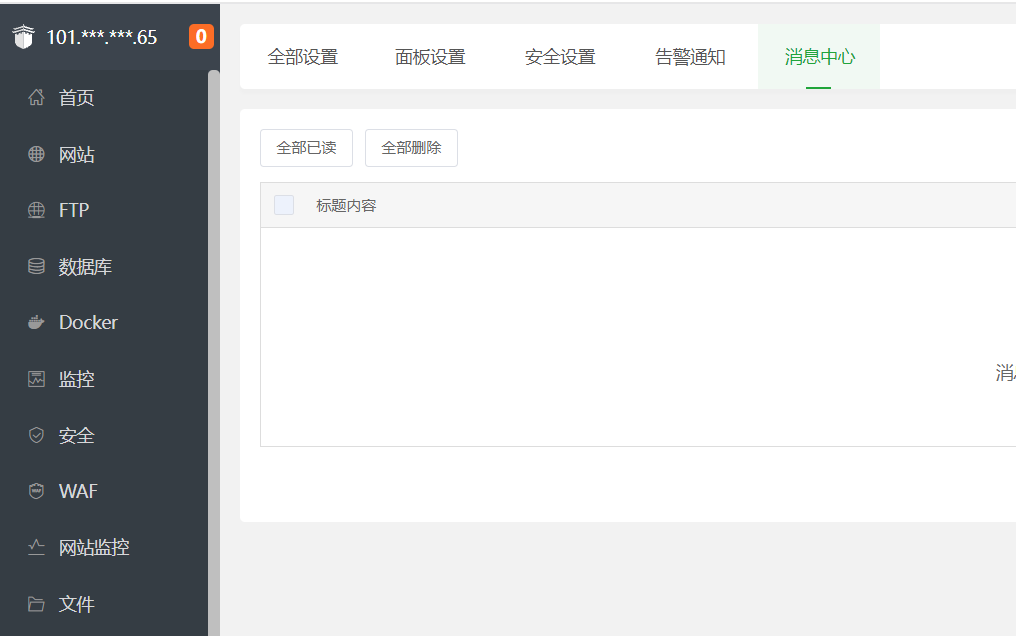Viewport: 1016px width, 636px height.
Task: Click the globe icon for 网站
Action: coord(37,154)
